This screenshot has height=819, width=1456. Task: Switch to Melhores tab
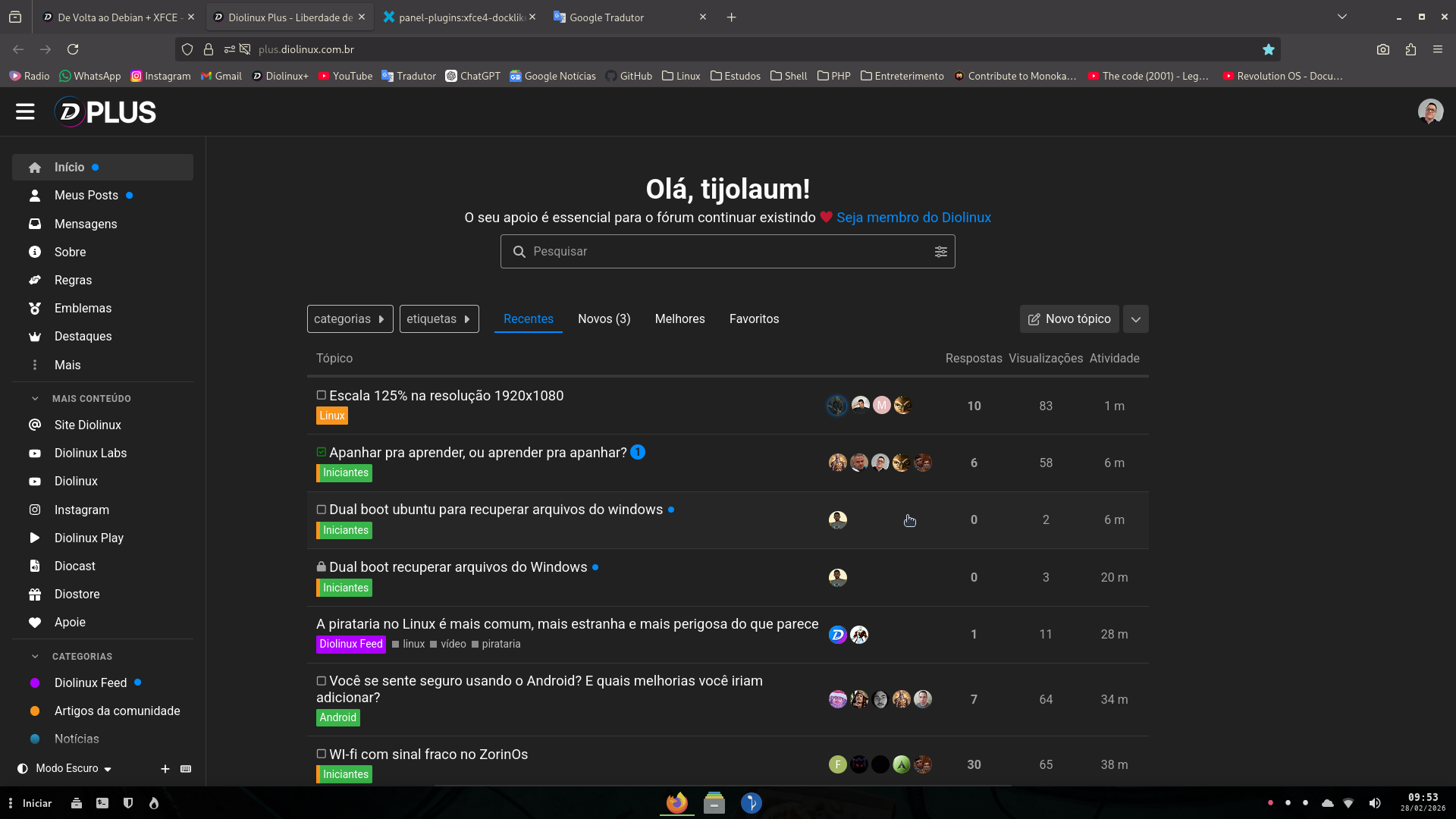click(679, 319)
